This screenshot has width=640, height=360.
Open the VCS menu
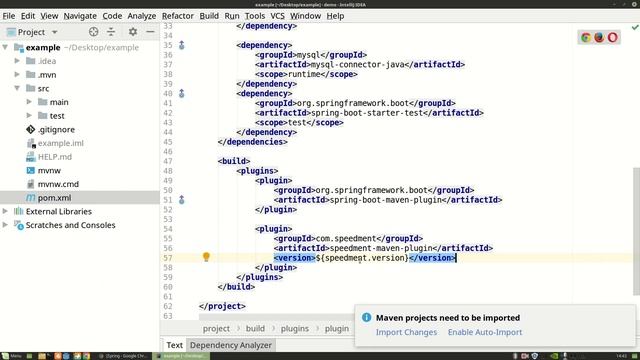click(278, 16)
